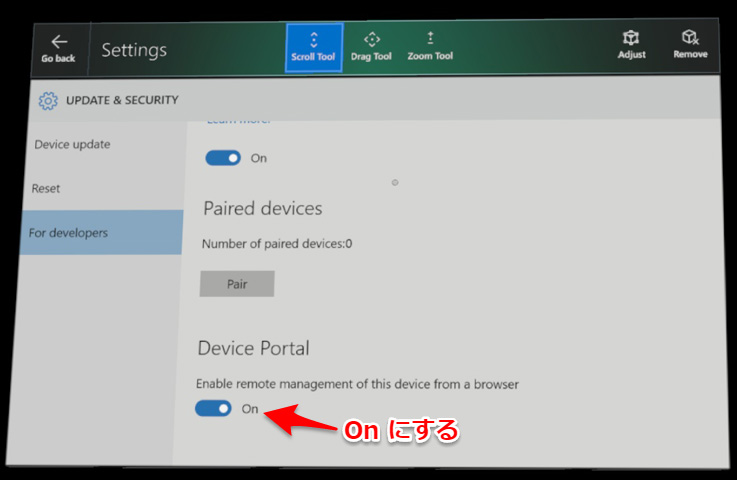Click the Paired devices heading
The image size is (737, 480).
pyautogui.click(x=263, y=208)
